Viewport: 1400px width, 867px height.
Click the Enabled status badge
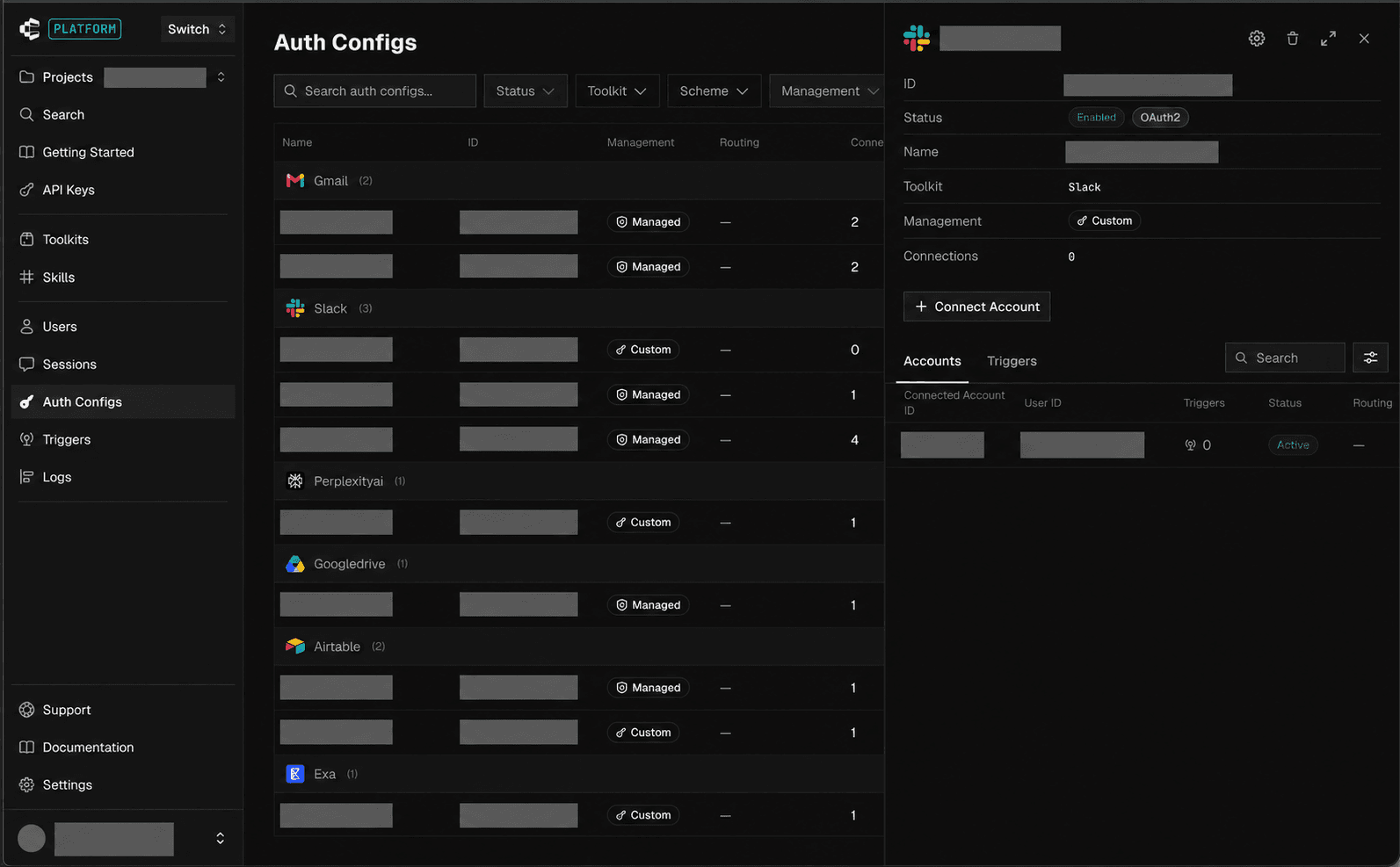pyautogui.click(x=1096, y=118)
